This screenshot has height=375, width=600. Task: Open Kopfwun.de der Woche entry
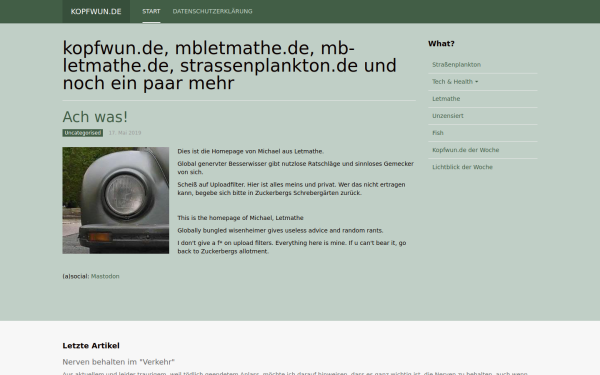point(483,150)
